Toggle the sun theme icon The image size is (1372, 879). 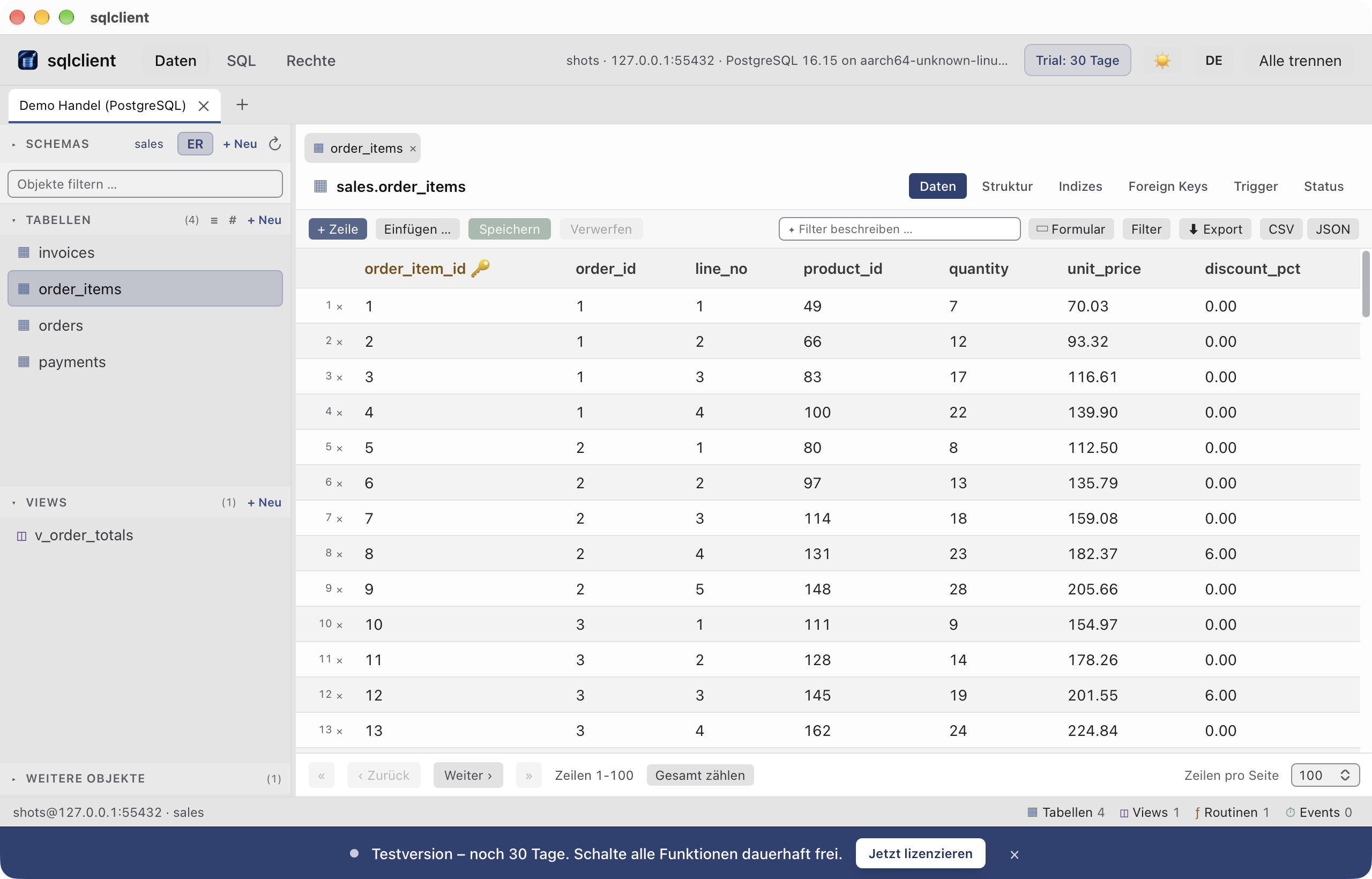coord(1162,61)
